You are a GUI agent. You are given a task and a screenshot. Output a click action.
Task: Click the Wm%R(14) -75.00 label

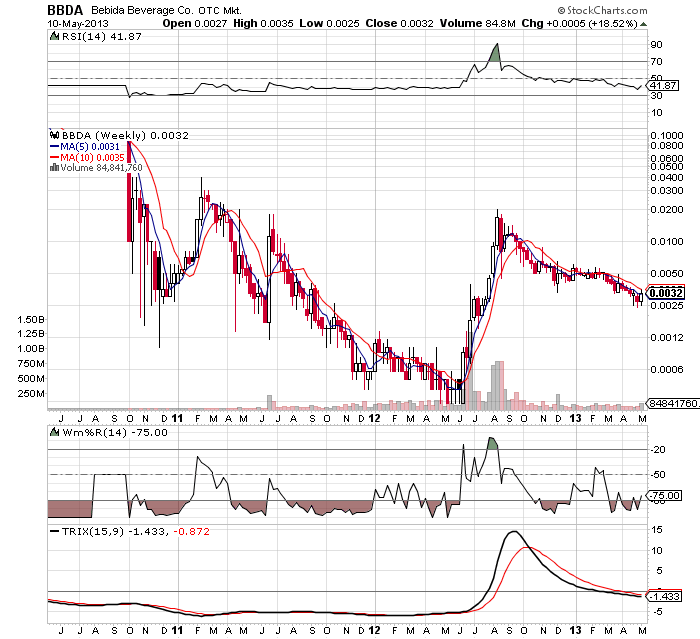(115, 432)
